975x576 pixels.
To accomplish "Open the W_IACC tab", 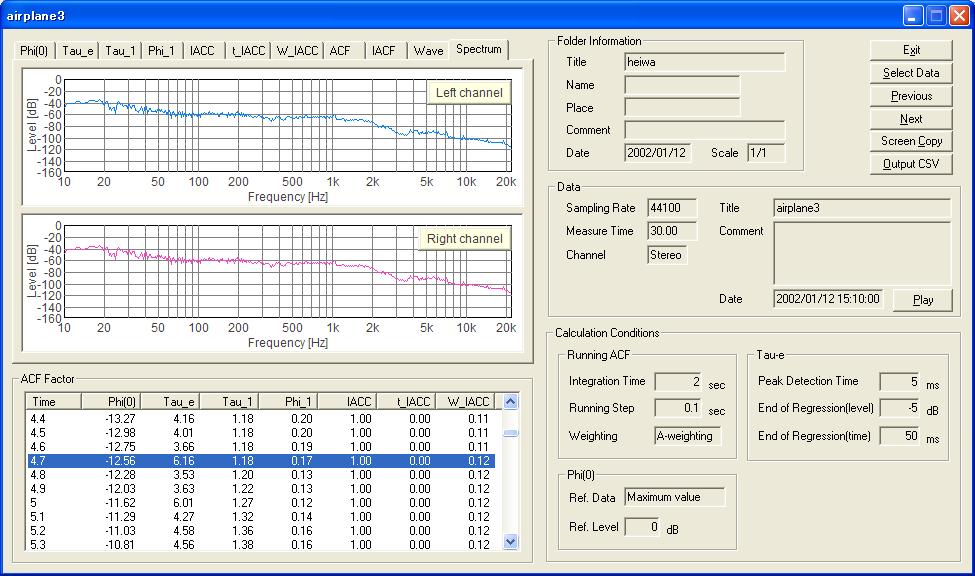I will coord(297,51).
